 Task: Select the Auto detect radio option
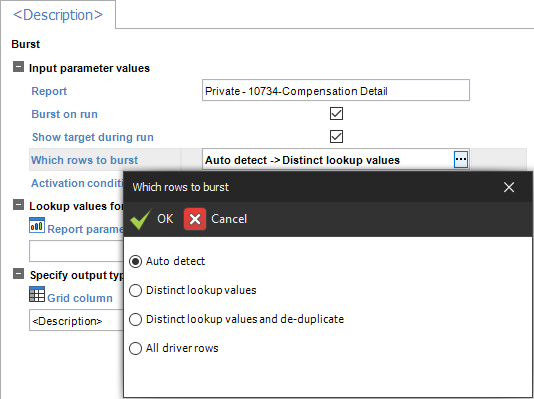[x=135, y=261]
